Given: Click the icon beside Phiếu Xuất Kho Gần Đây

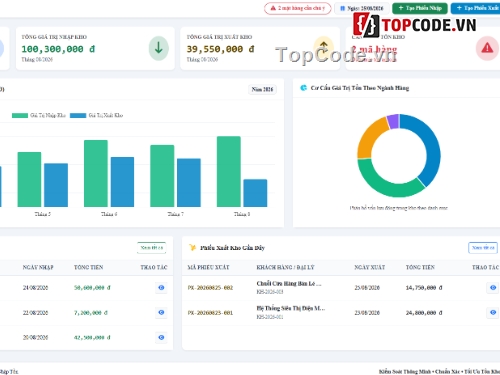Looking at the screenshot, I should [x=192, y=248].
